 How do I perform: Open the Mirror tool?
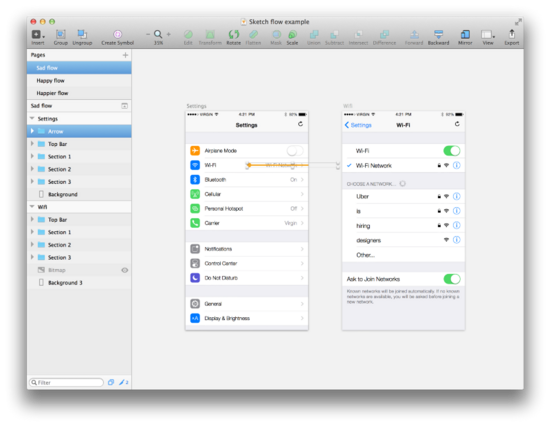[465, 34]
